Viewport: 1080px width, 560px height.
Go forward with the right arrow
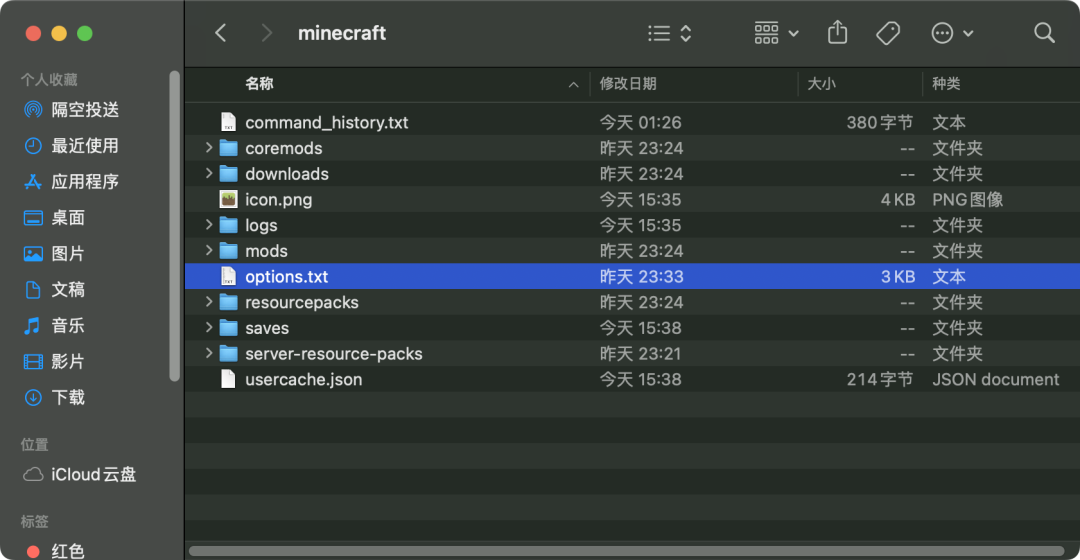(x=267, y=33)
